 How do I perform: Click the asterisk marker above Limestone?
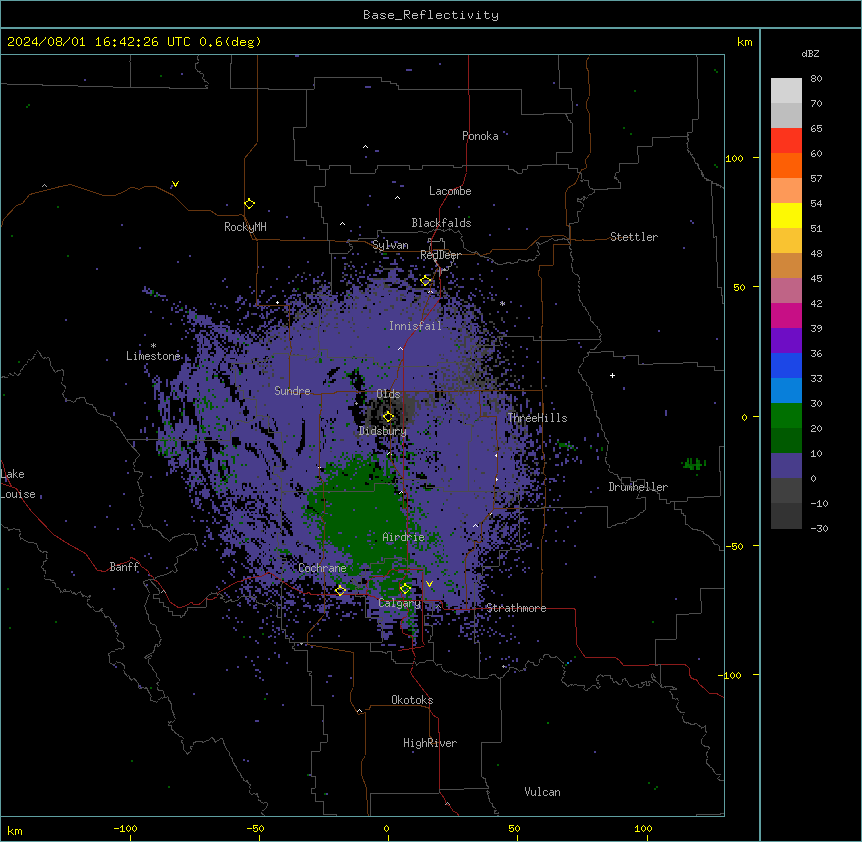pos(153,346)
